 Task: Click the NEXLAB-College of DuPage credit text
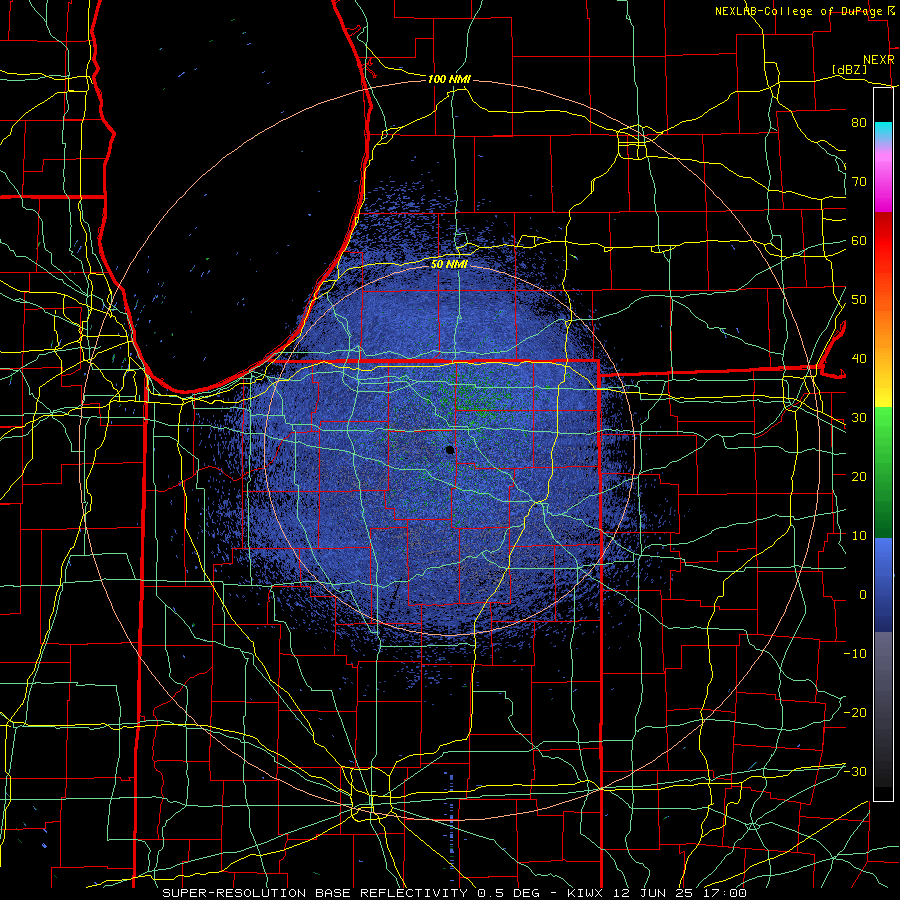tap(800, 11)
